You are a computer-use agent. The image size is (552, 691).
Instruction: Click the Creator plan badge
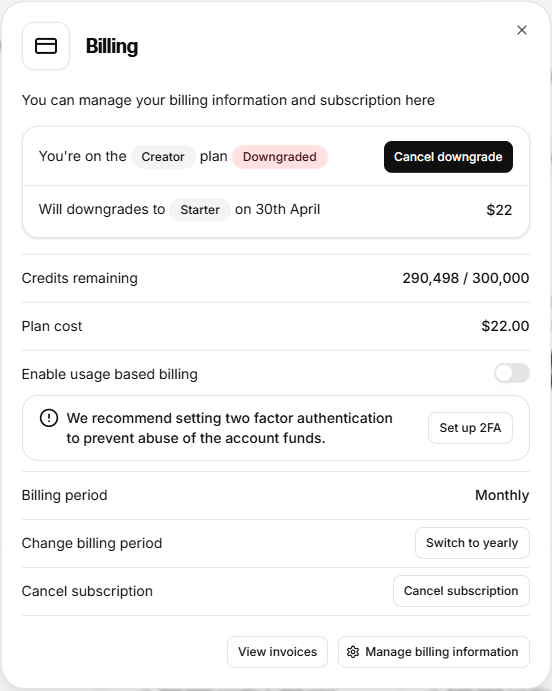pyautogui.click(x=163, y=157)
